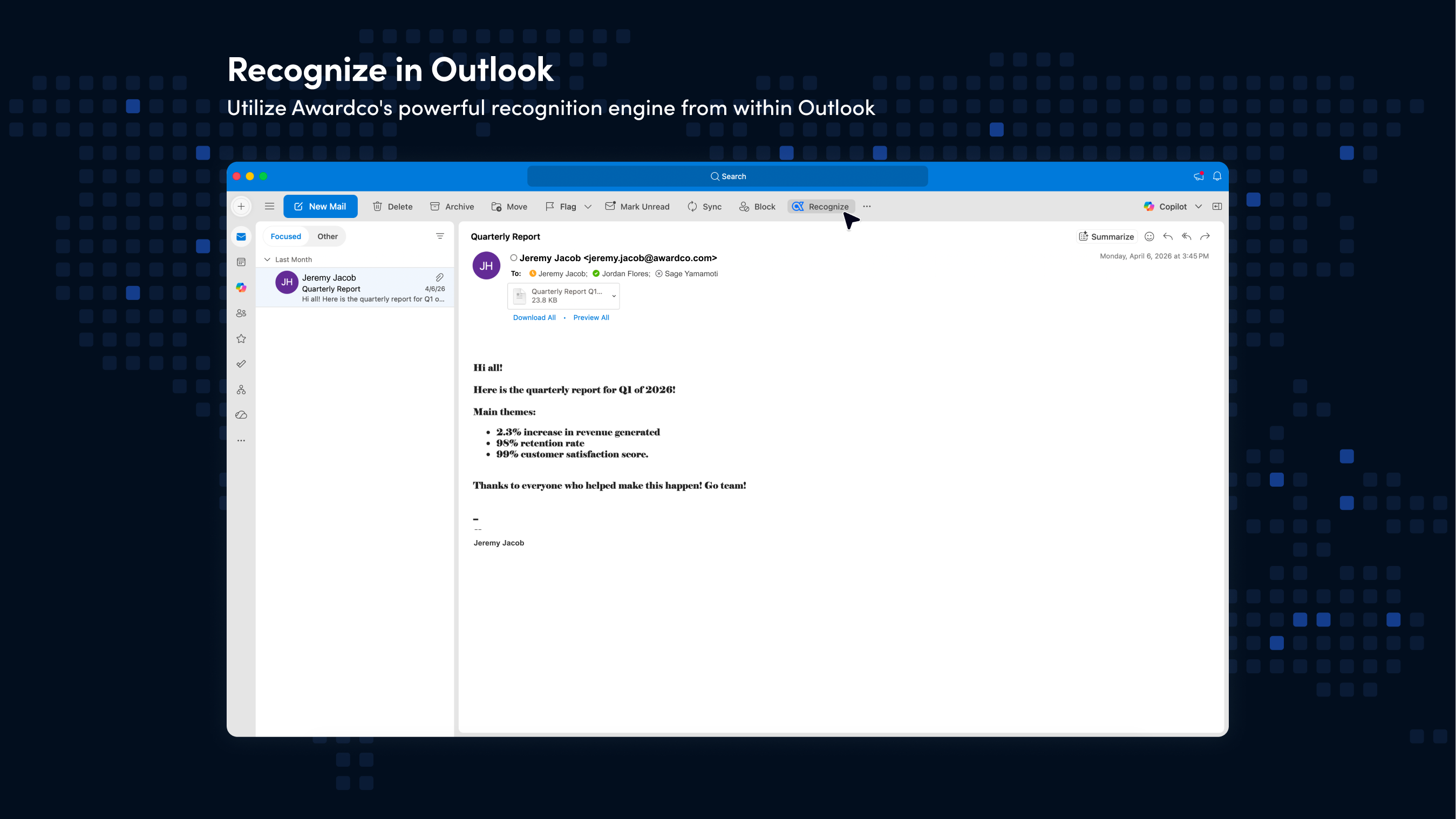Toggle the side pane layout icon
The height and width of the screenshot is (819, 1456).
point(1217,206)
